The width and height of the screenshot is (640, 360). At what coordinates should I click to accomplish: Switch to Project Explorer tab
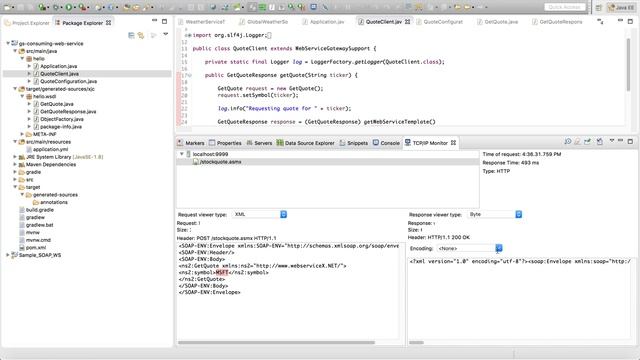tap(27, 23)
